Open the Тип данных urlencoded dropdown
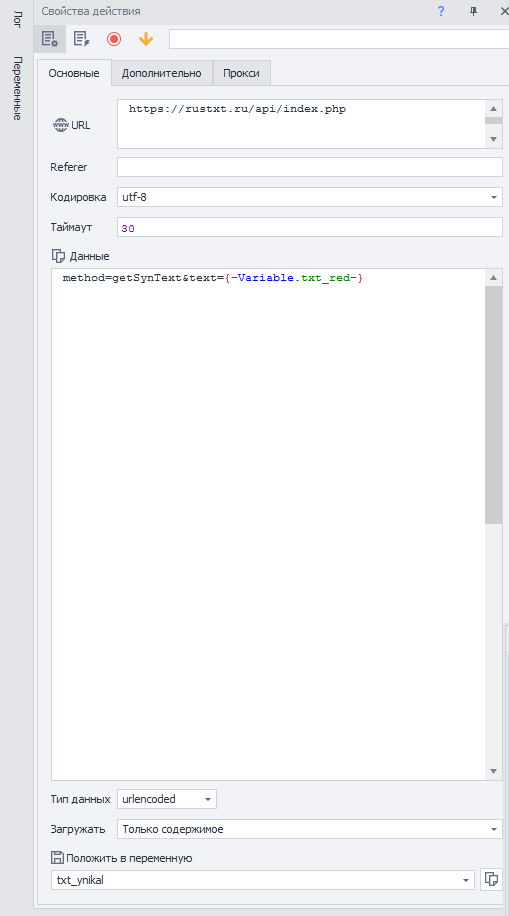The image size is (509, 916). (x=208, y=799)
